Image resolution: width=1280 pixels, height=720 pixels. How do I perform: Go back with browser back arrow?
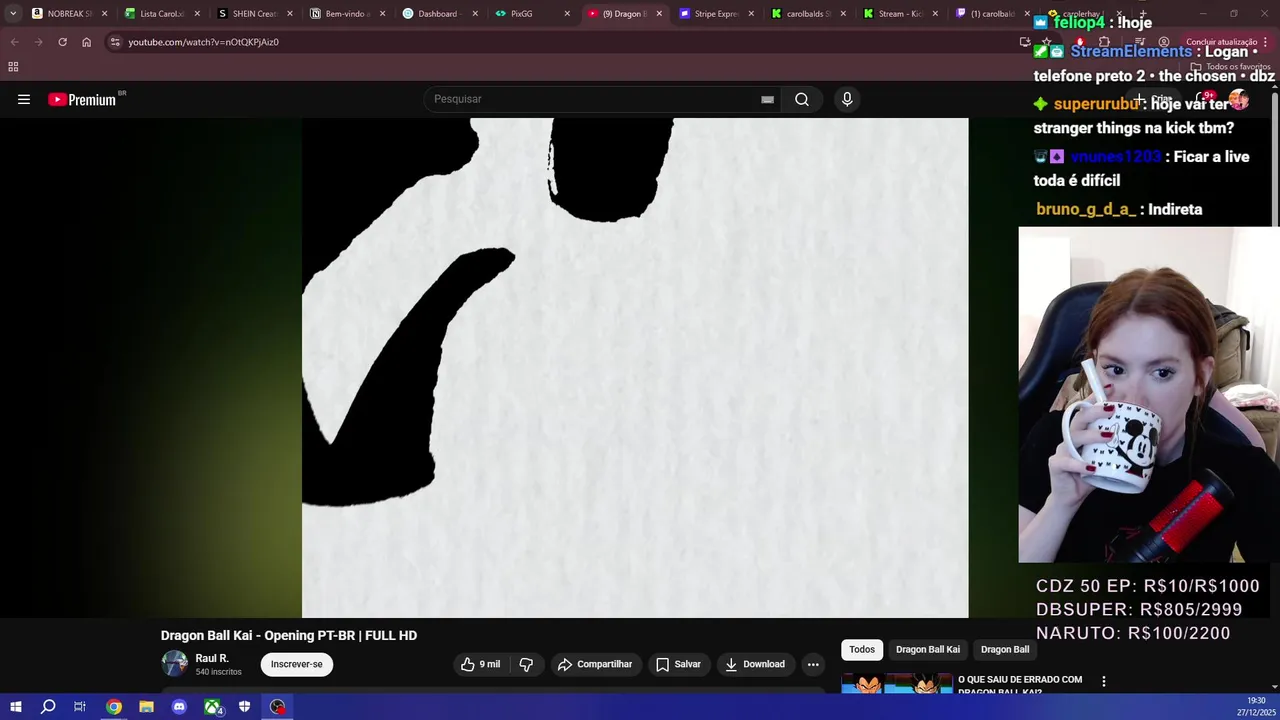coord(14,42)
